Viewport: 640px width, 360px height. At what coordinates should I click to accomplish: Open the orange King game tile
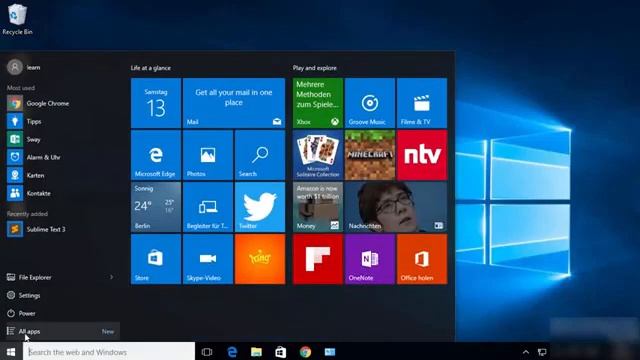point(260,259)
